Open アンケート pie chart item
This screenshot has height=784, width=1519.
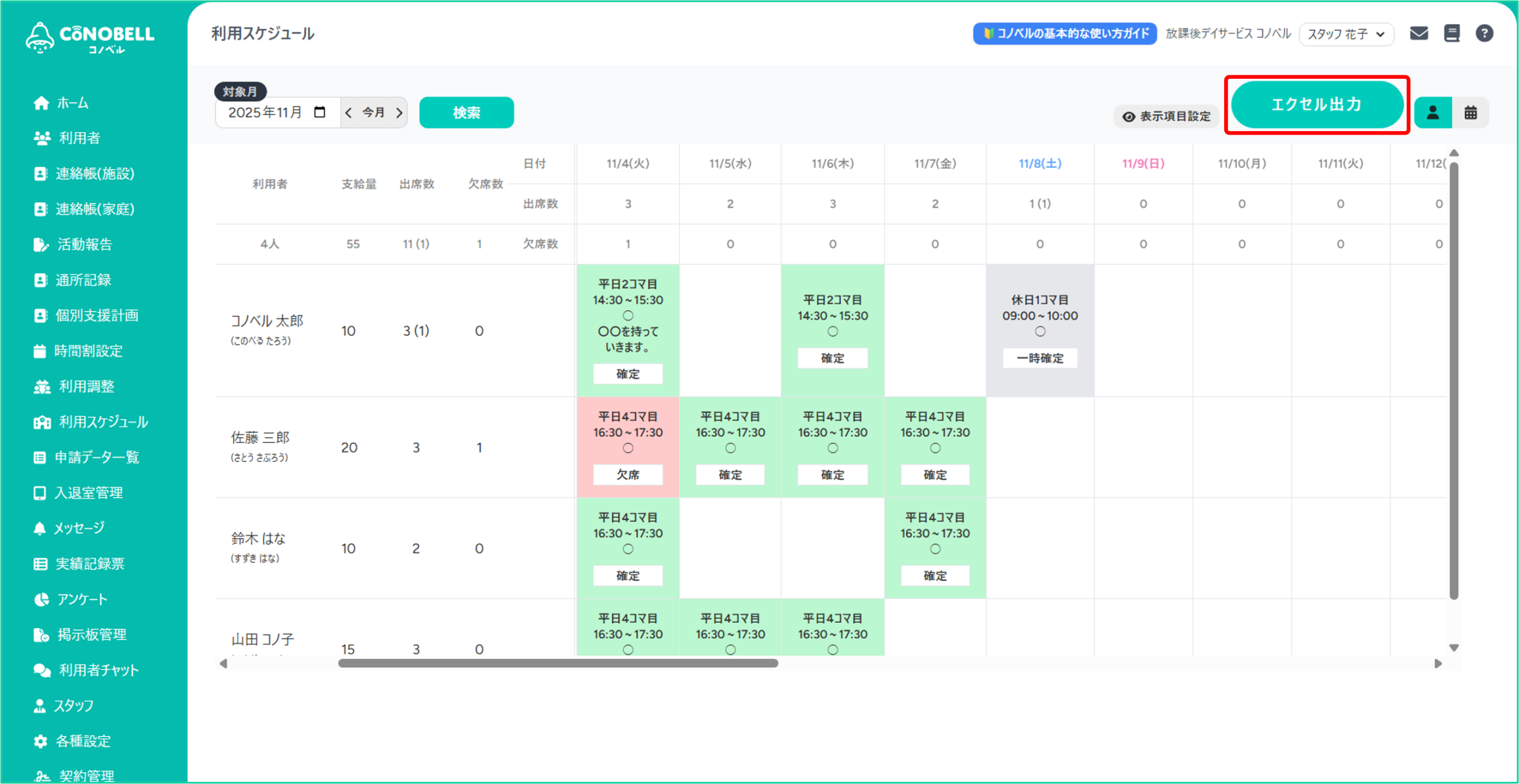41,600
